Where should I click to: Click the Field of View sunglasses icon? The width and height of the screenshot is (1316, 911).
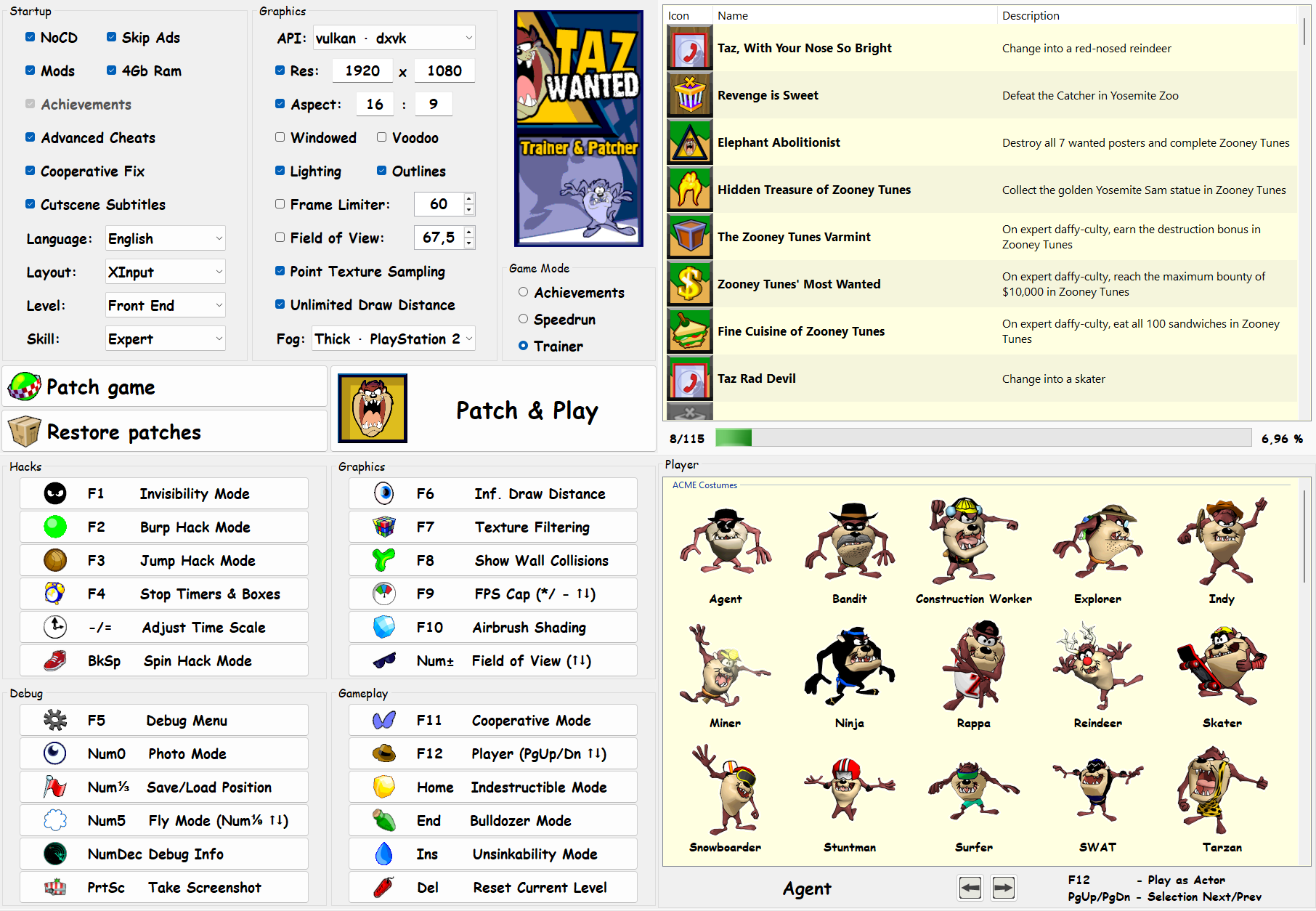click(384, 661)
